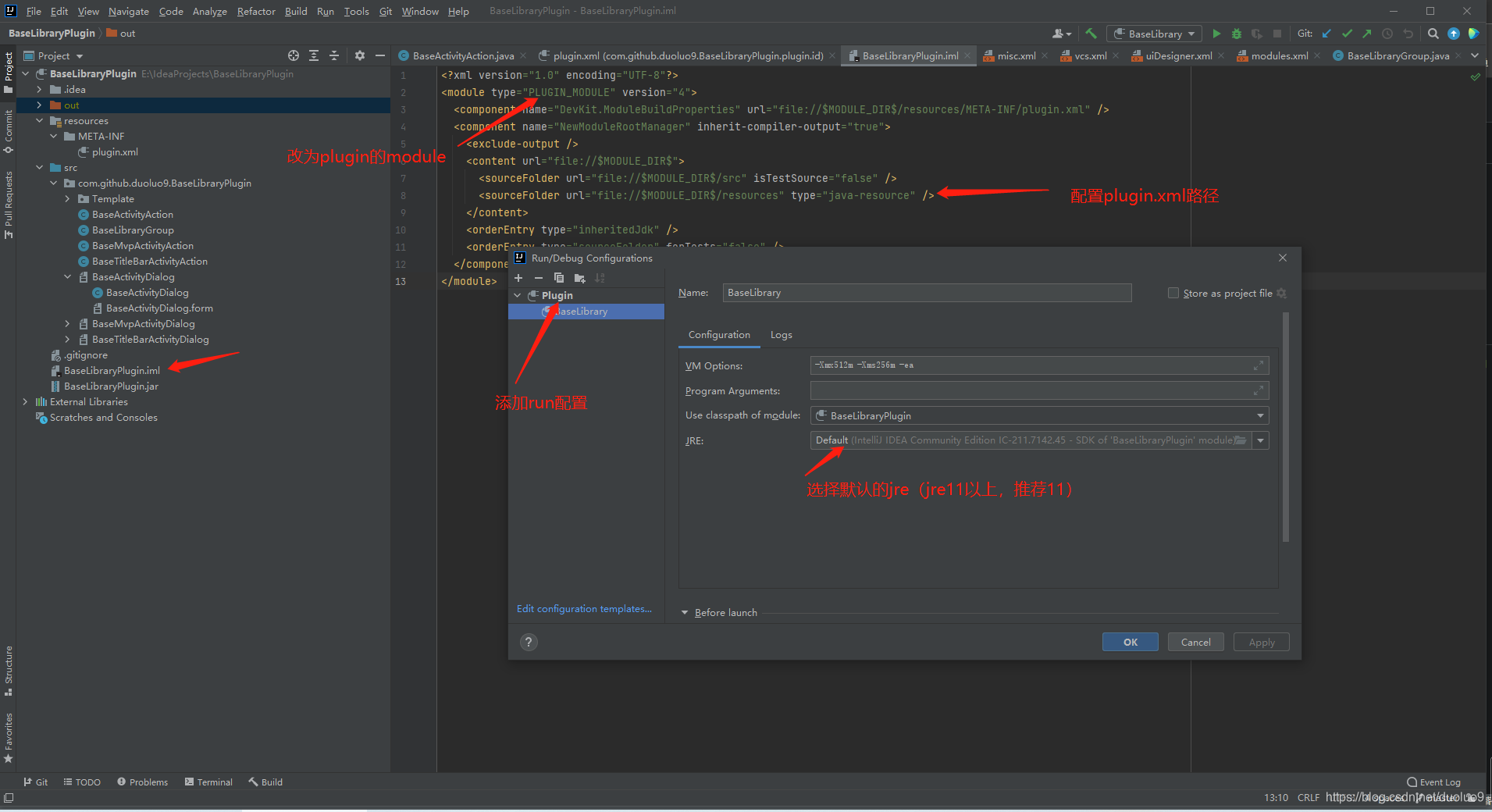Remove selected run configuration minus icon
This screenshot has height=812, width=1492.
[x=539, y=278]
